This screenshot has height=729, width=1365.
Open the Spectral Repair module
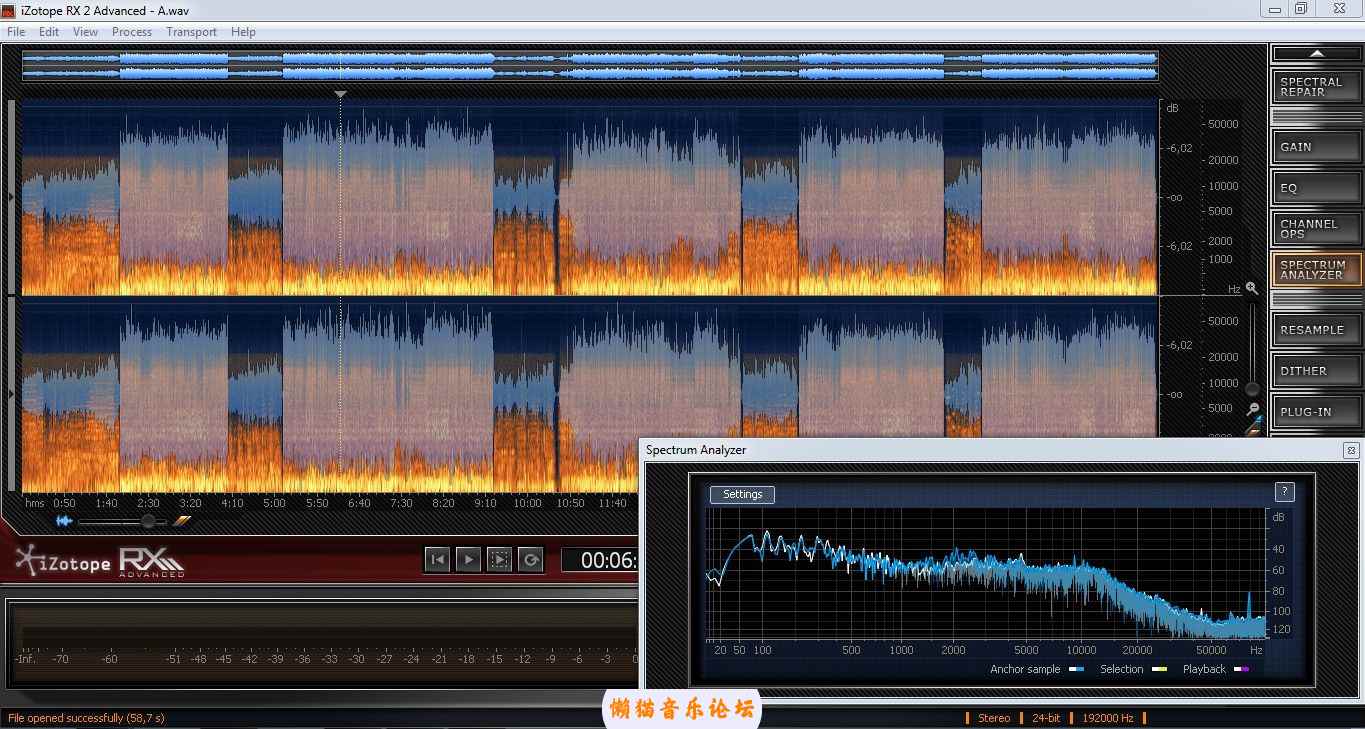click(x=1317, y=87)
